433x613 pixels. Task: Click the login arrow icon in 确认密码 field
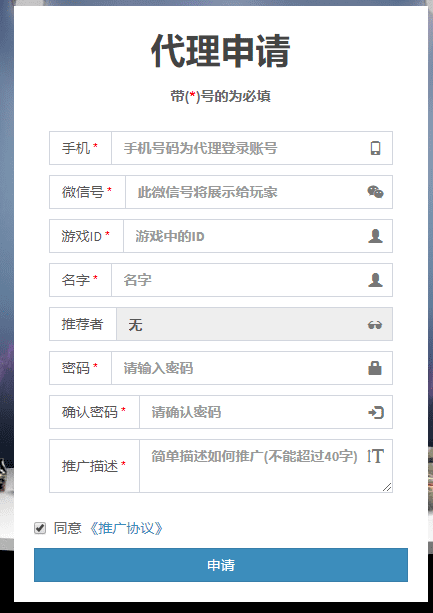pyautogui.click(x=376, y=412)
